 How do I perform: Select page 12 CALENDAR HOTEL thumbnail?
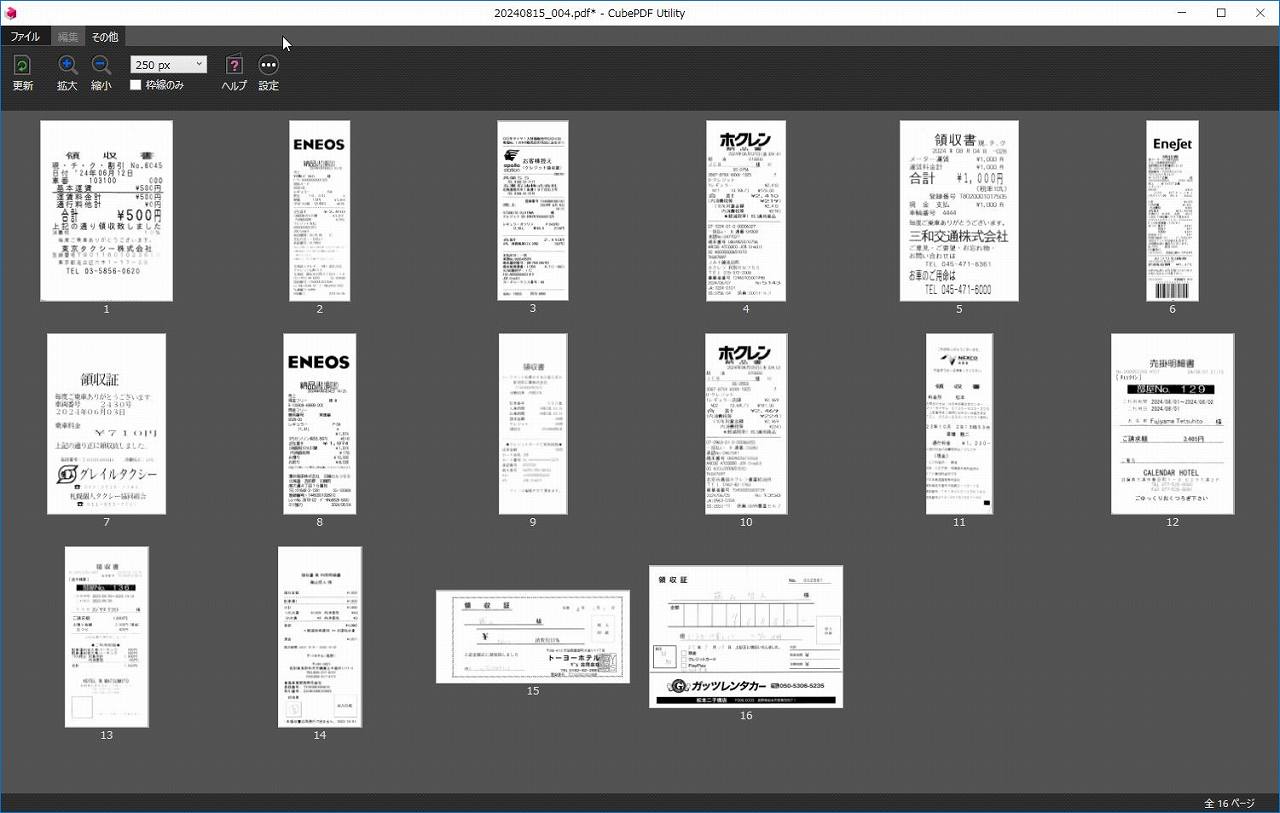pyautogui.click(x=1172, y=424)
